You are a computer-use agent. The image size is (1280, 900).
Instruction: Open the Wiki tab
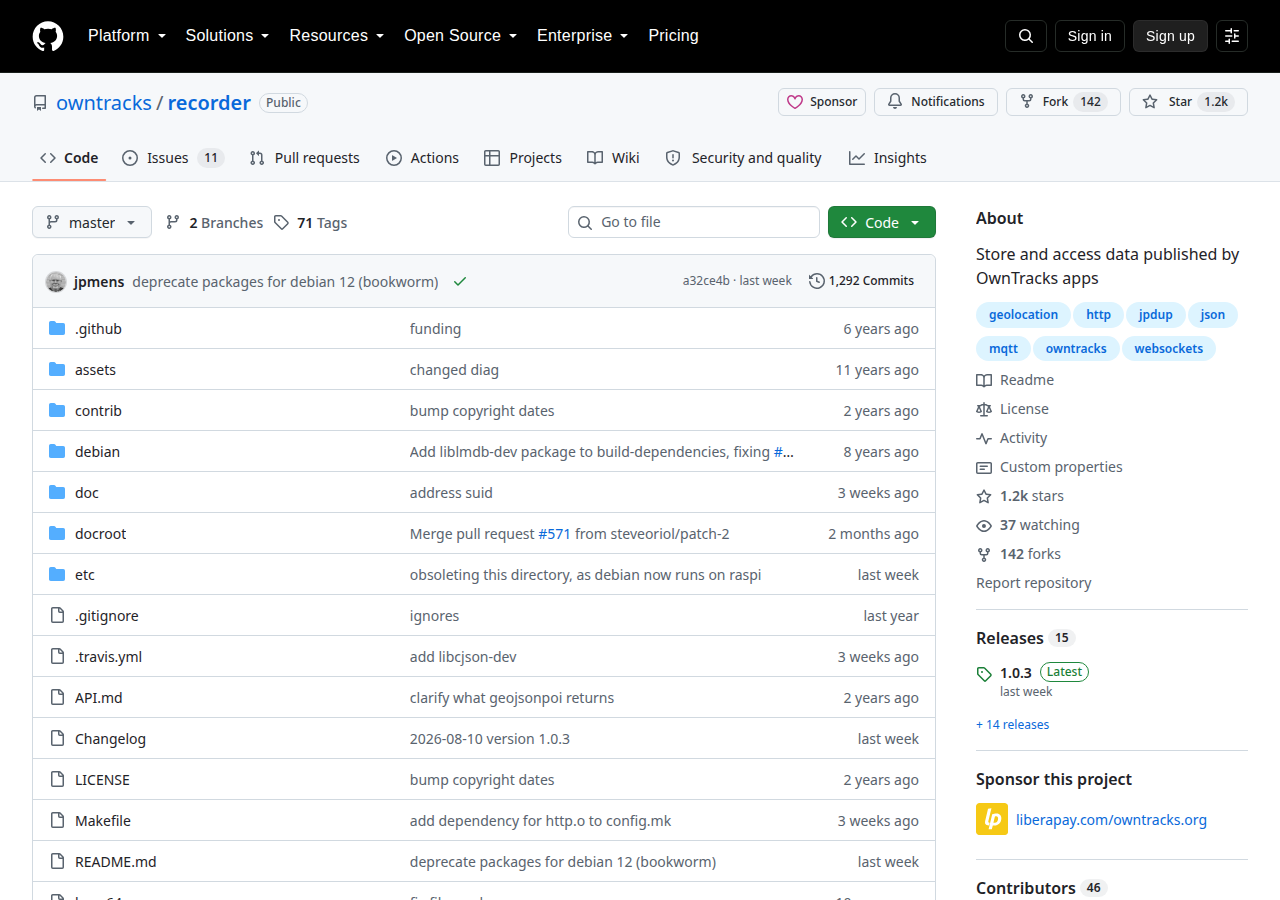[613, 158]
